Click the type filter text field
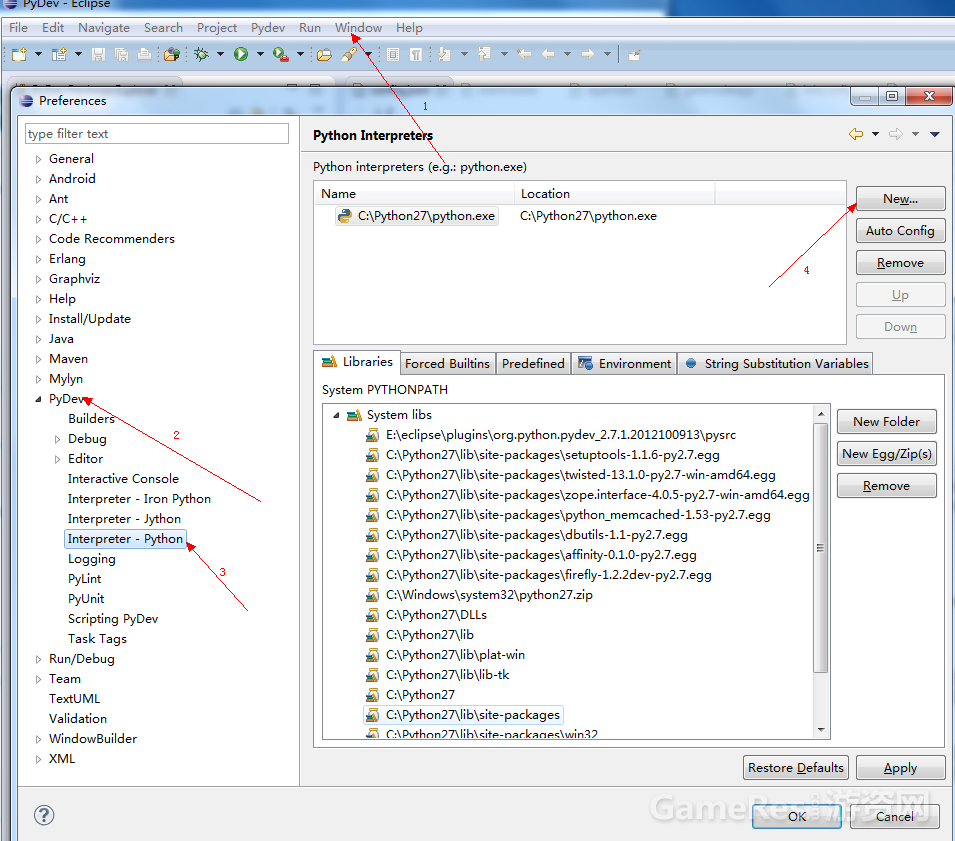Image resolution: width=955 pixels, height=841 pixels. [157, 133]
